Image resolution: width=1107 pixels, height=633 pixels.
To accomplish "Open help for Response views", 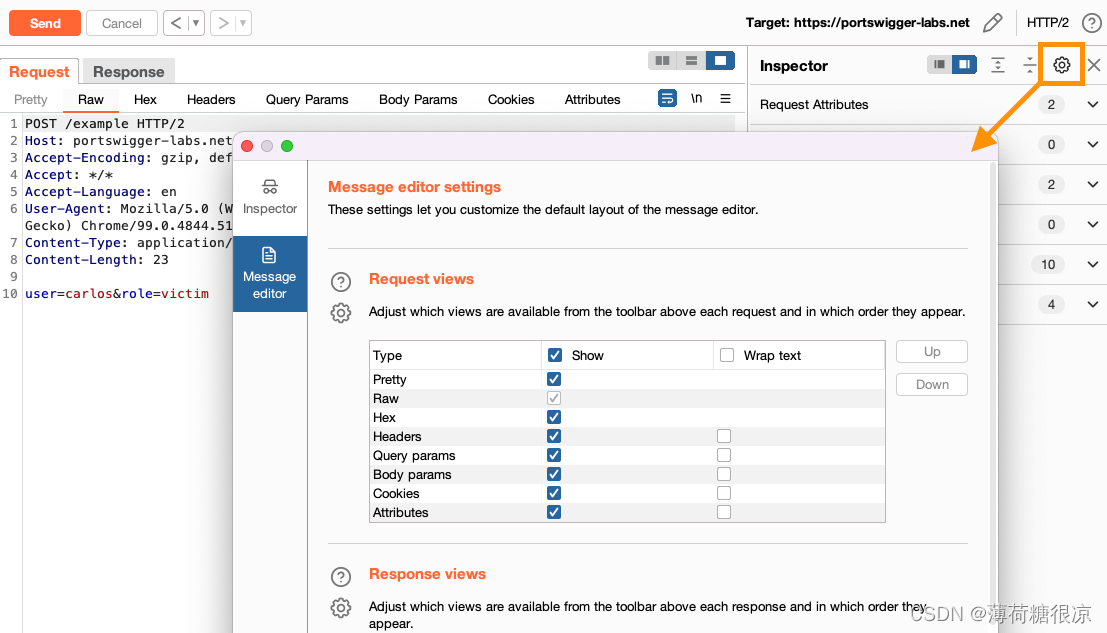I will (x=341, y=577).
